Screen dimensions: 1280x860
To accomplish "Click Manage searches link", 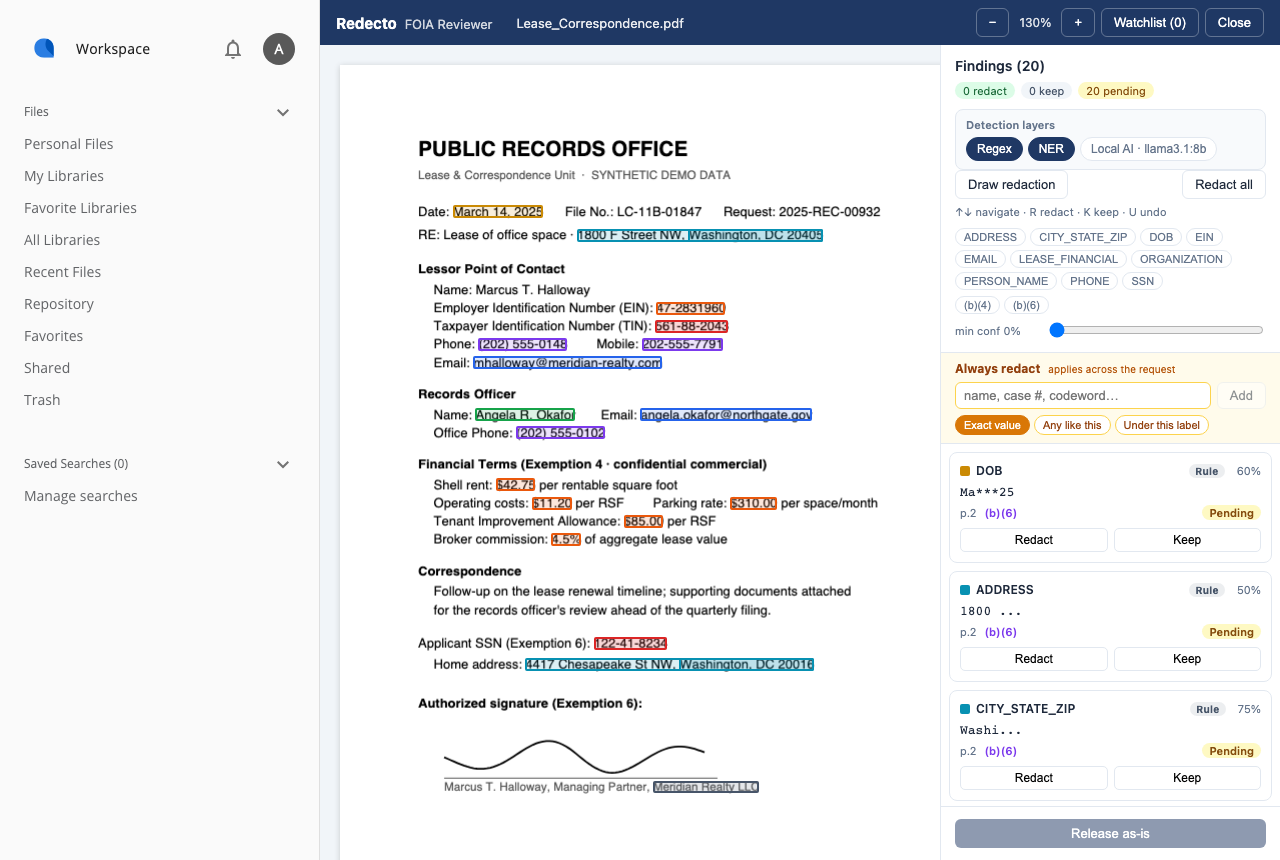I will point(81,496).
